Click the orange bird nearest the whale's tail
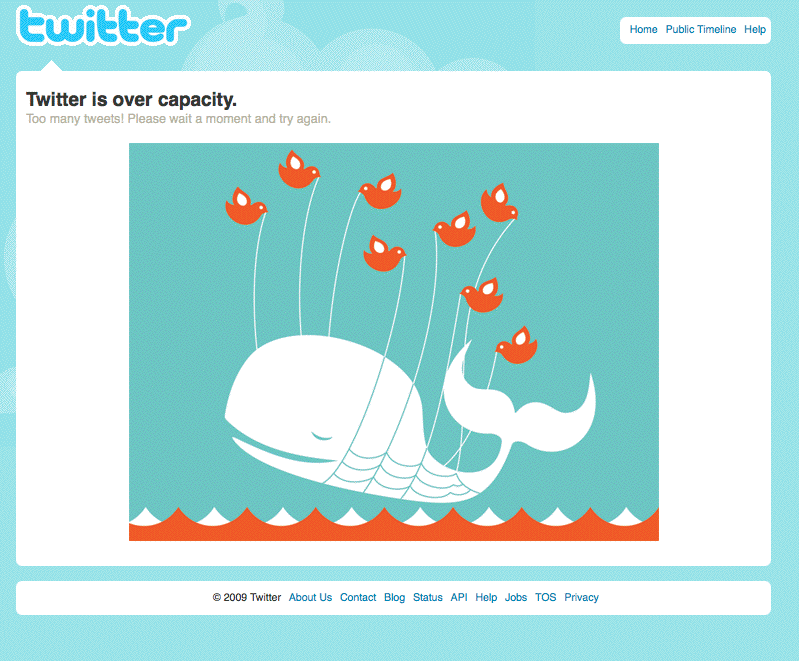Viewport: 799px width, 661px height. click(x=517, y=345)
